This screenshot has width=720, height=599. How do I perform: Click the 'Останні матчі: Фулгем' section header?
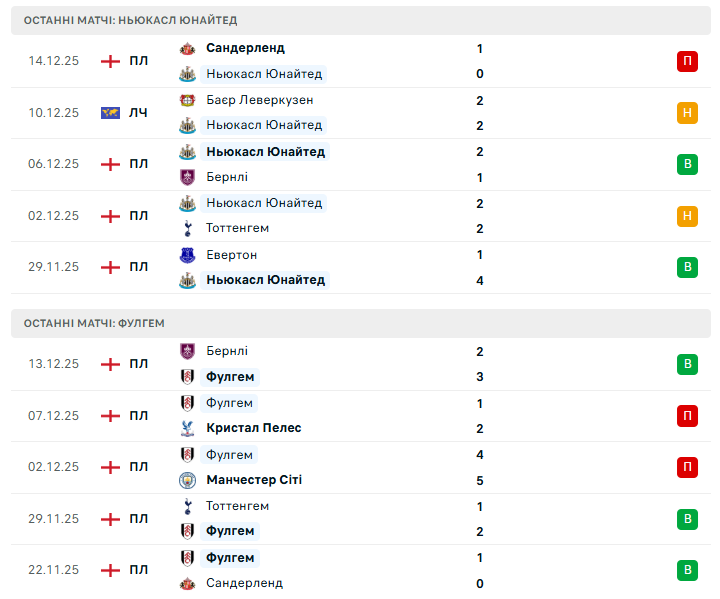coord(94,323)
